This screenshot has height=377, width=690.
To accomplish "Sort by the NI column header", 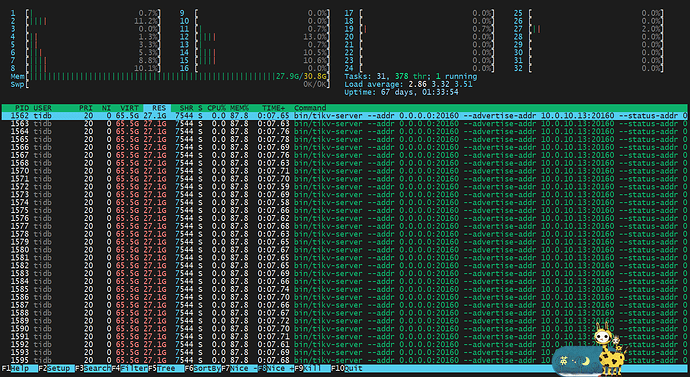I will point(106,108).
